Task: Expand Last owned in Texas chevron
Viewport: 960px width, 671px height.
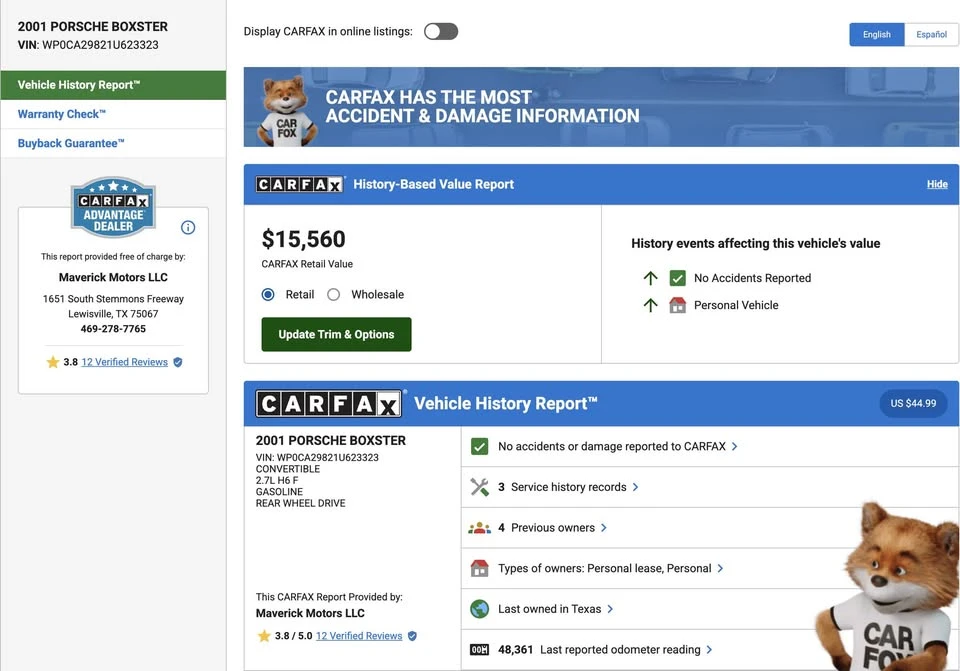Action: (x=610, y=609)
